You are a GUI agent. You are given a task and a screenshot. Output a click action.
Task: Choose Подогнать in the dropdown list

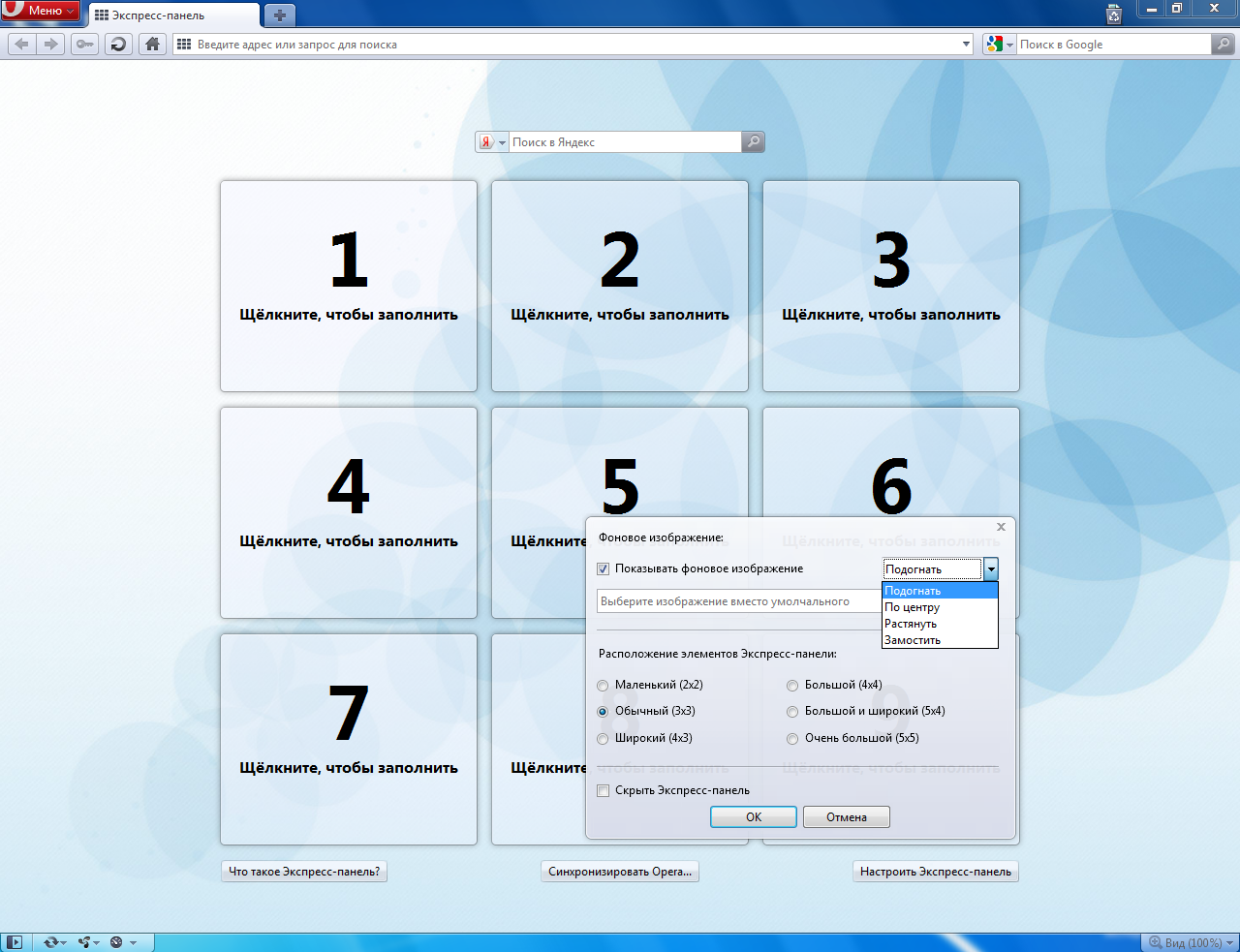coord(940,591)
